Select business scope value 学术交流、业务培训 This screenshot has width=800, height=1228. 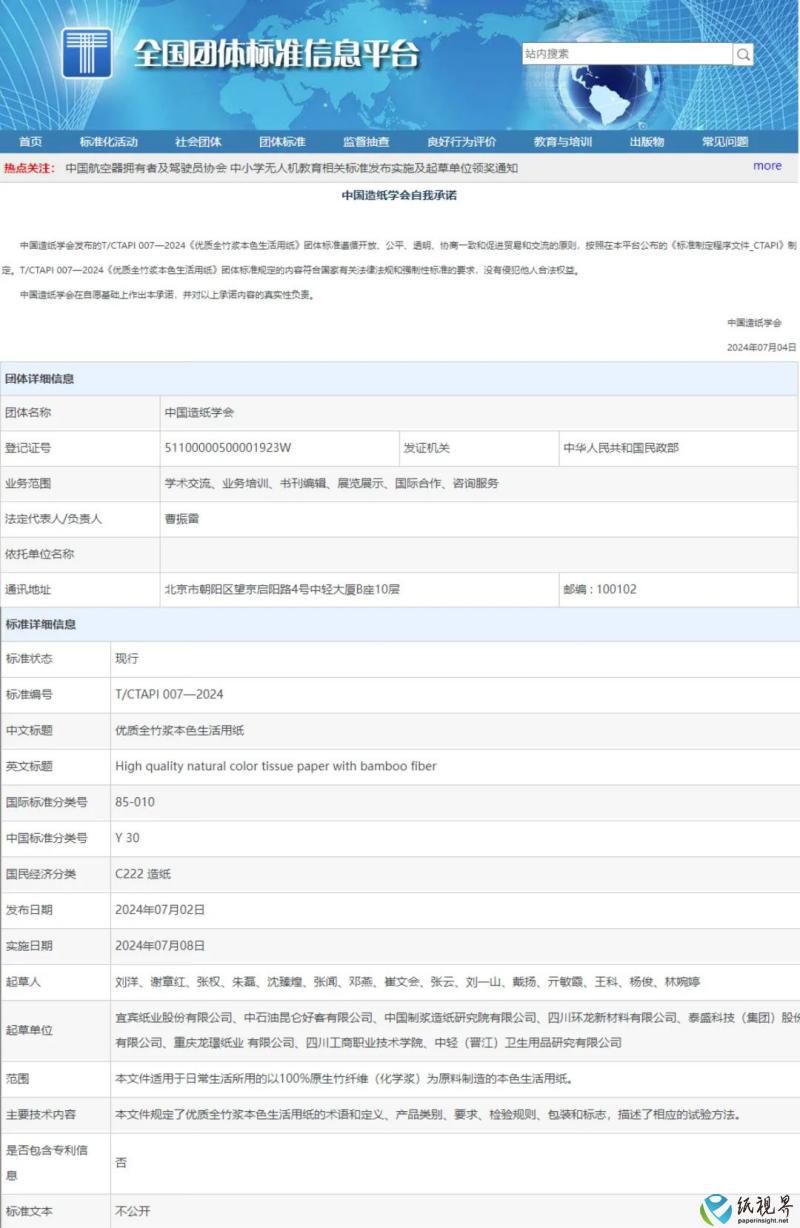331,483
